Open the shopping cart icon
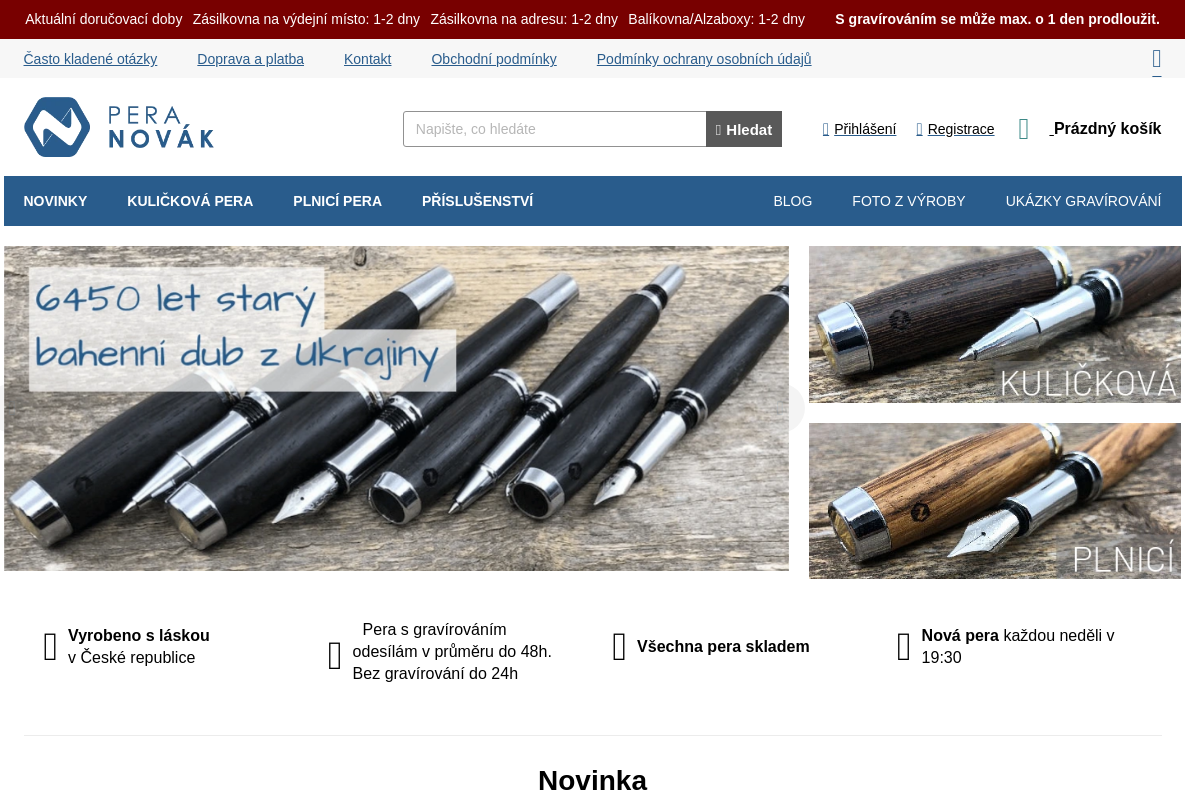This screenshot has height=800, width=1200. click(1023, 129)
